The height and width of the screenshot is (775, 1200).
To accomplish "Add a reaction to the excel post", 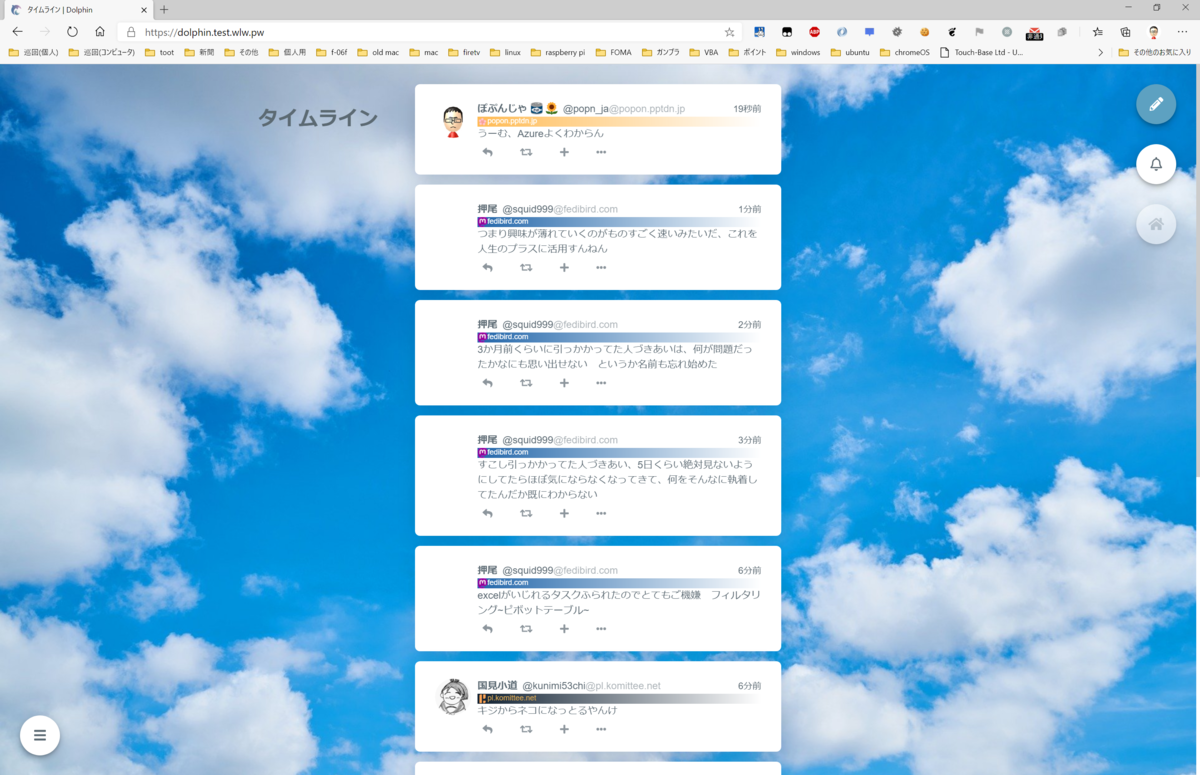I will click(564, 629).
